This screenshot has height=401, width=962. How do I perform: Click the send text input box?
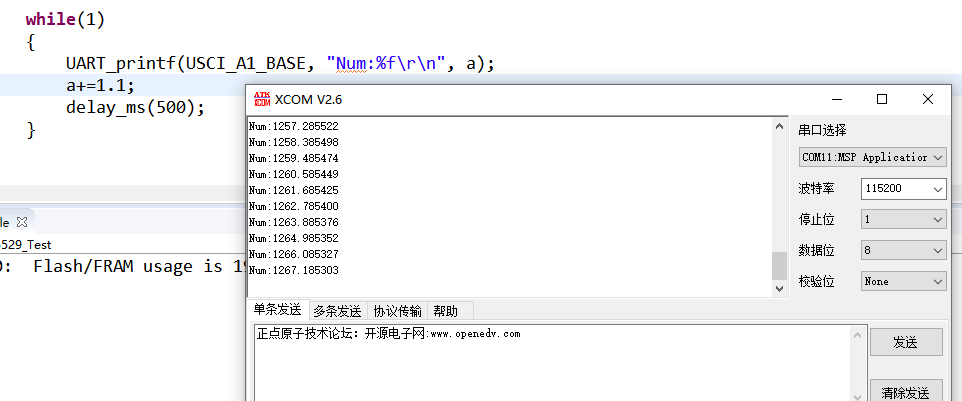click(552, 363)
